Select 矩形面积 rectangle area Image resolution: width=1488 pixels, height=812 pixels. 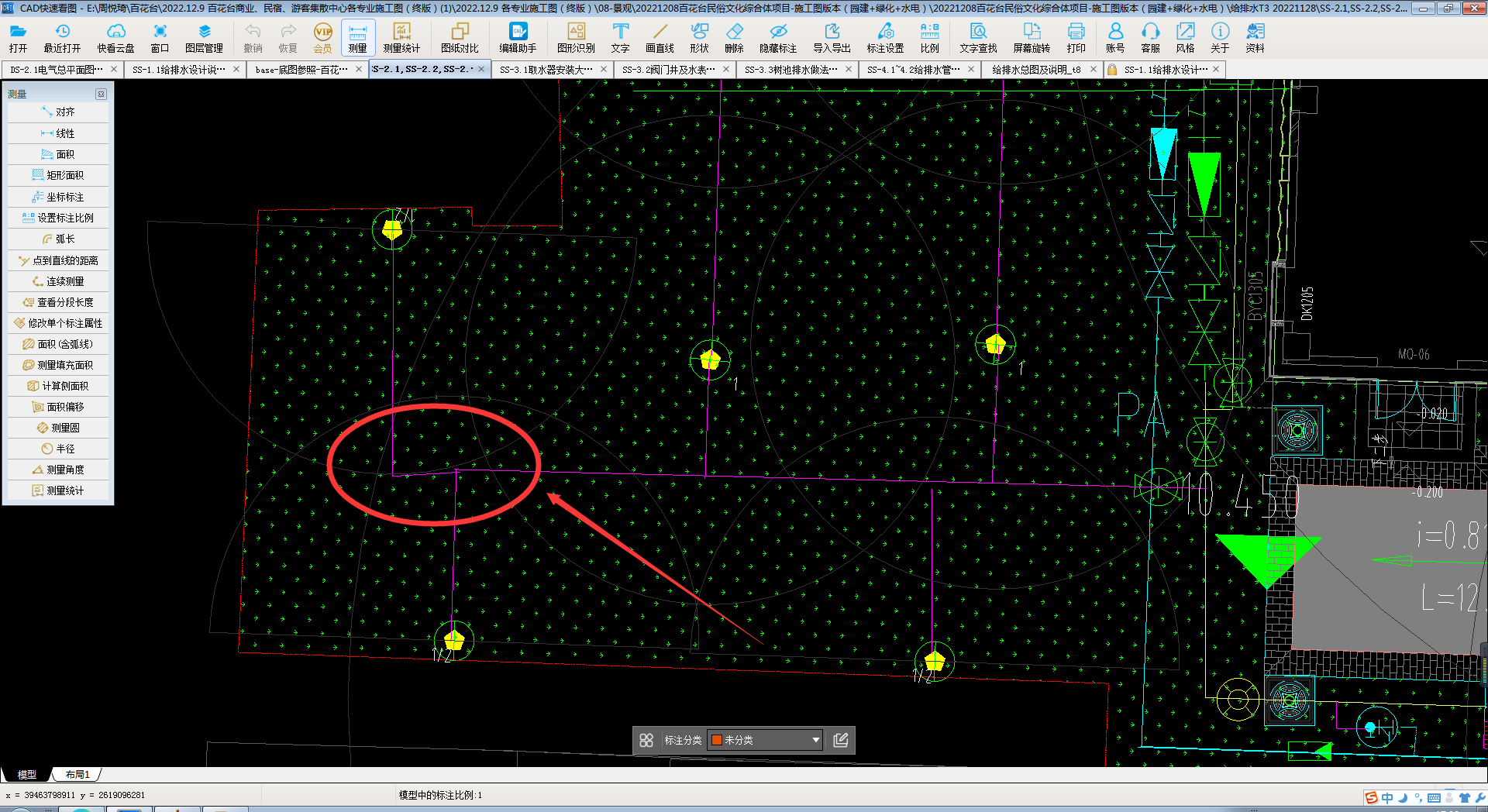coord(58,175)
